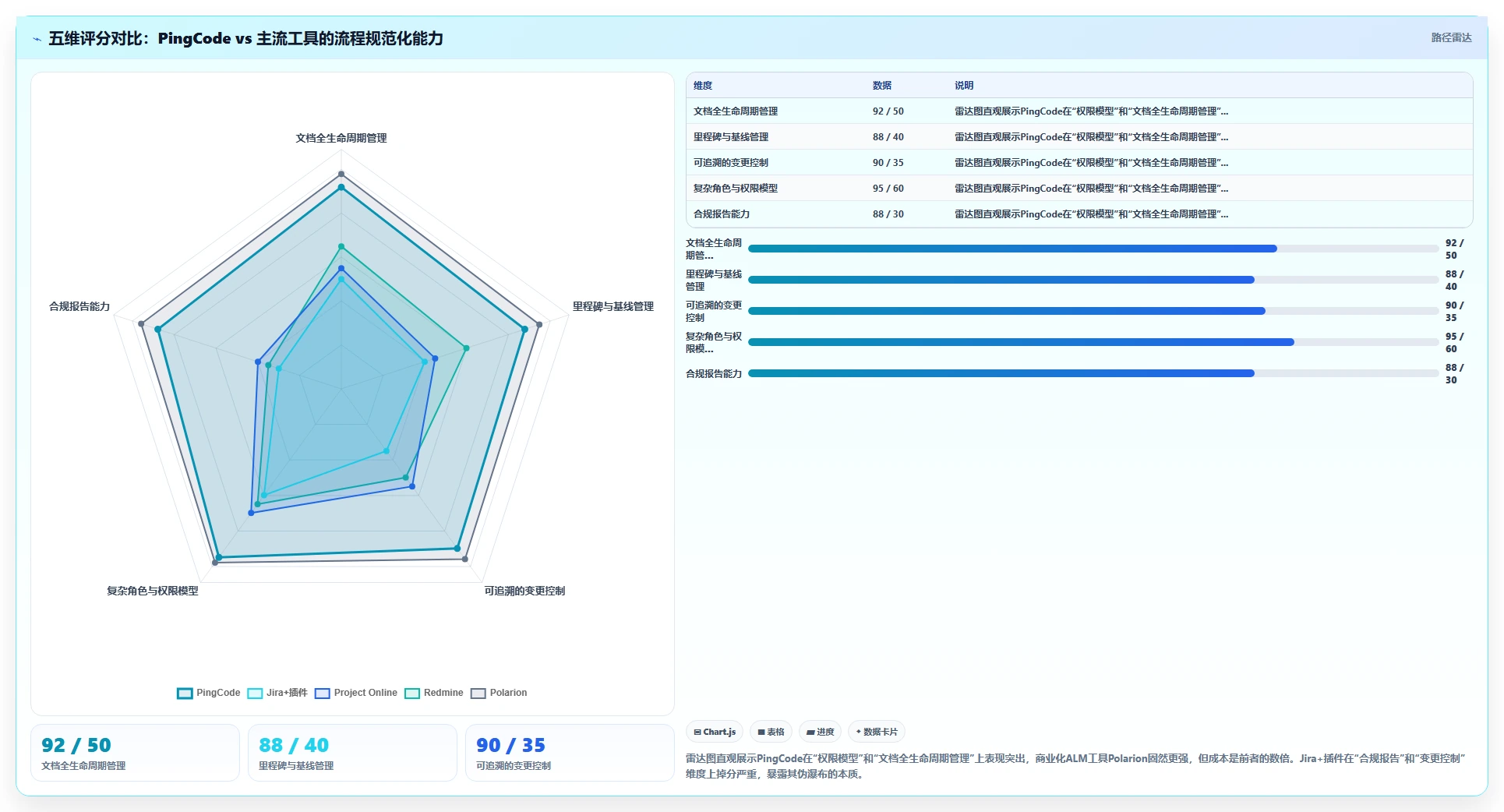This screenshot has width=1504, height=812.
Task: Select the 可追溯的变更控制 cell in the table
Action: click(731, 163)
